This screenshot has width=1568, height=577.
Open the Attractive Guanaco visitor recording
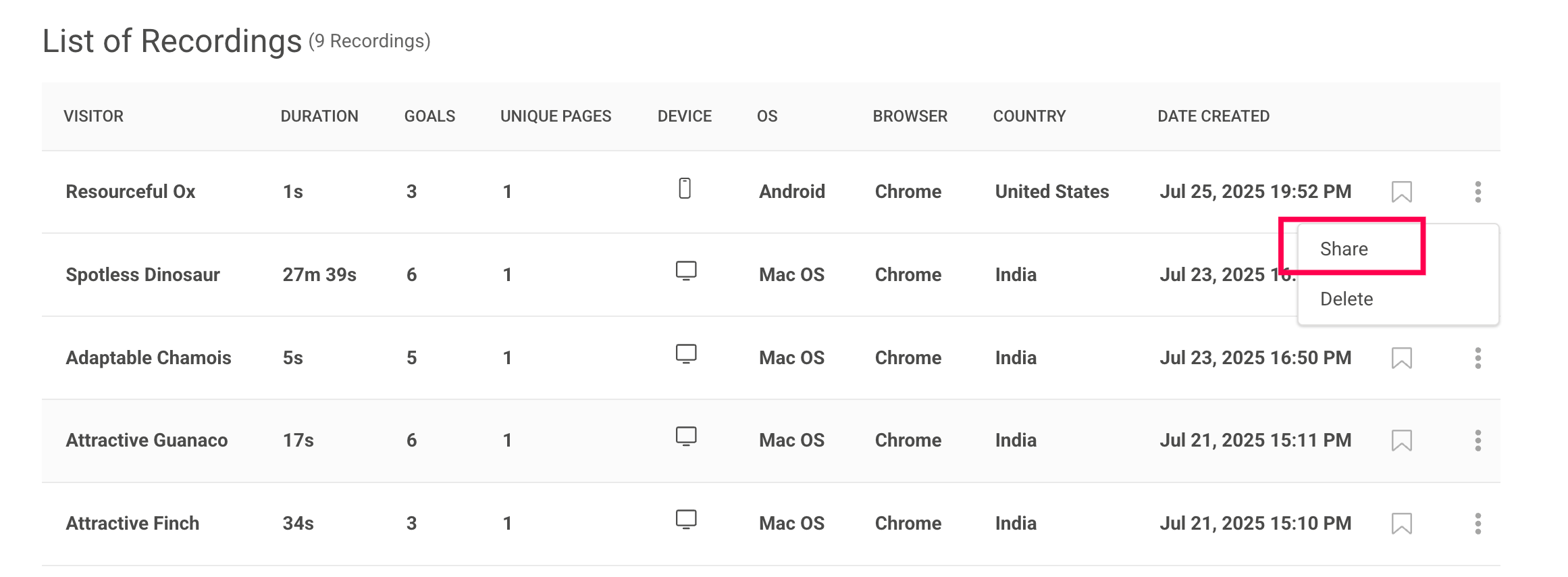tap(147, 441)
